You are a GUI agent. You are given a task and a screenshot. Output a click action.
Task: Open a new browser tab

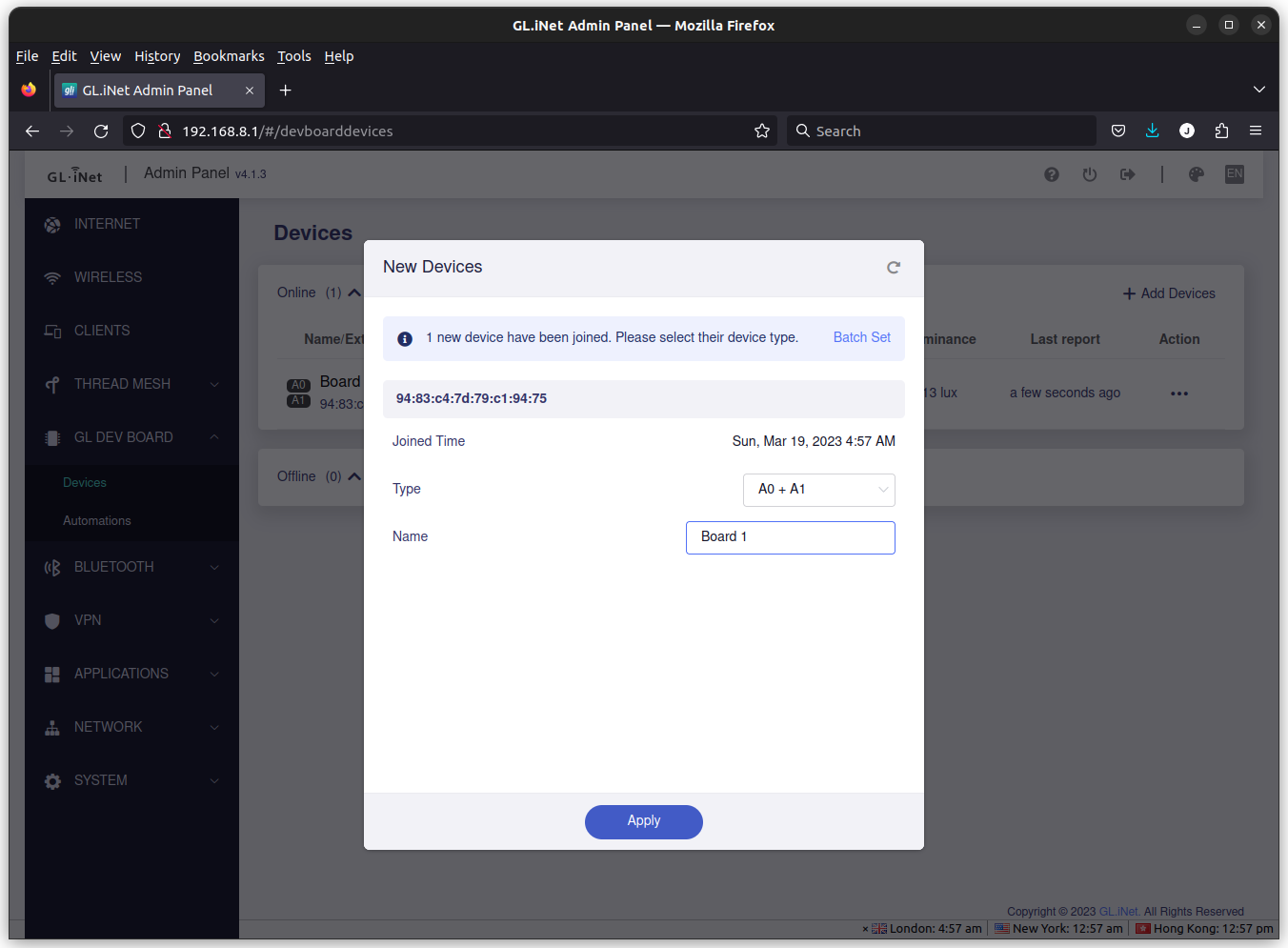click(x=285, y=91)
